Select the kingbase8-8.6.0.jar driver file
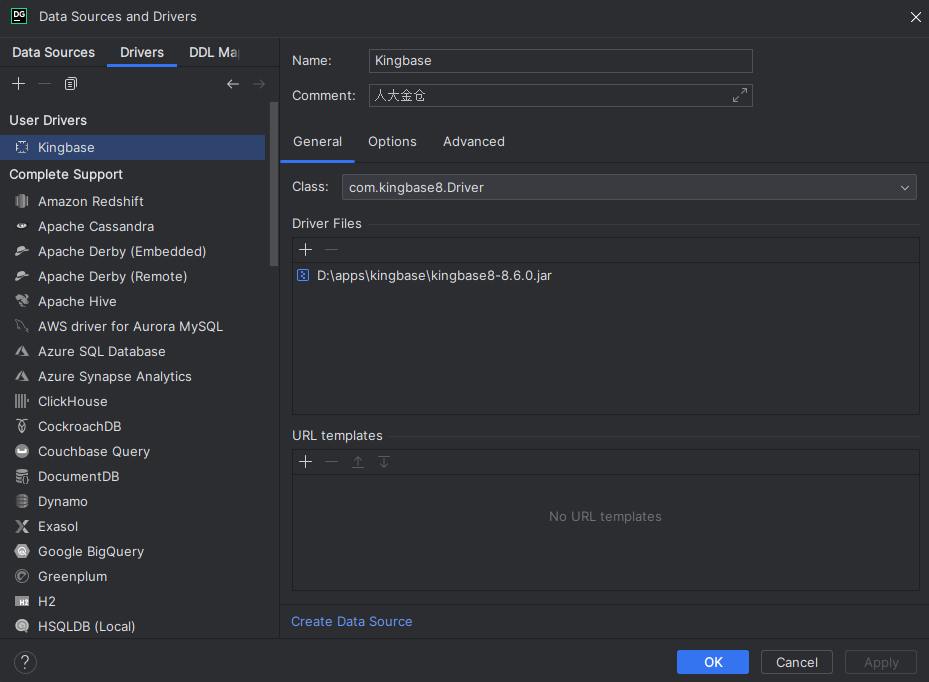The height and width of the screenshot is (682, 929). tap(434, 276)
